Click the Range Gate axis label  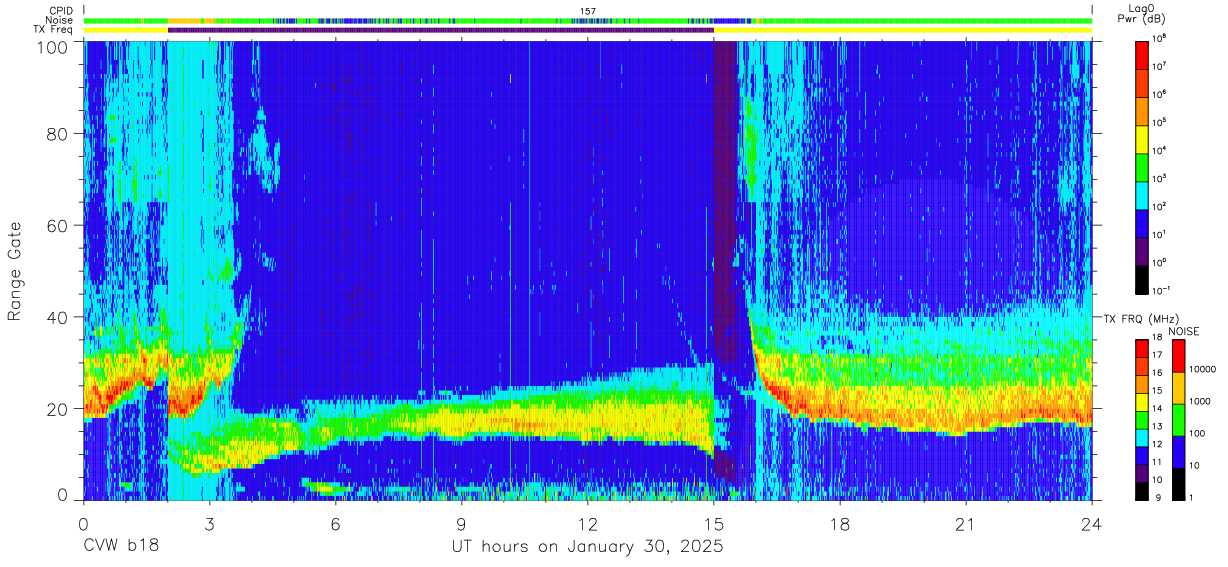point(16,272)
